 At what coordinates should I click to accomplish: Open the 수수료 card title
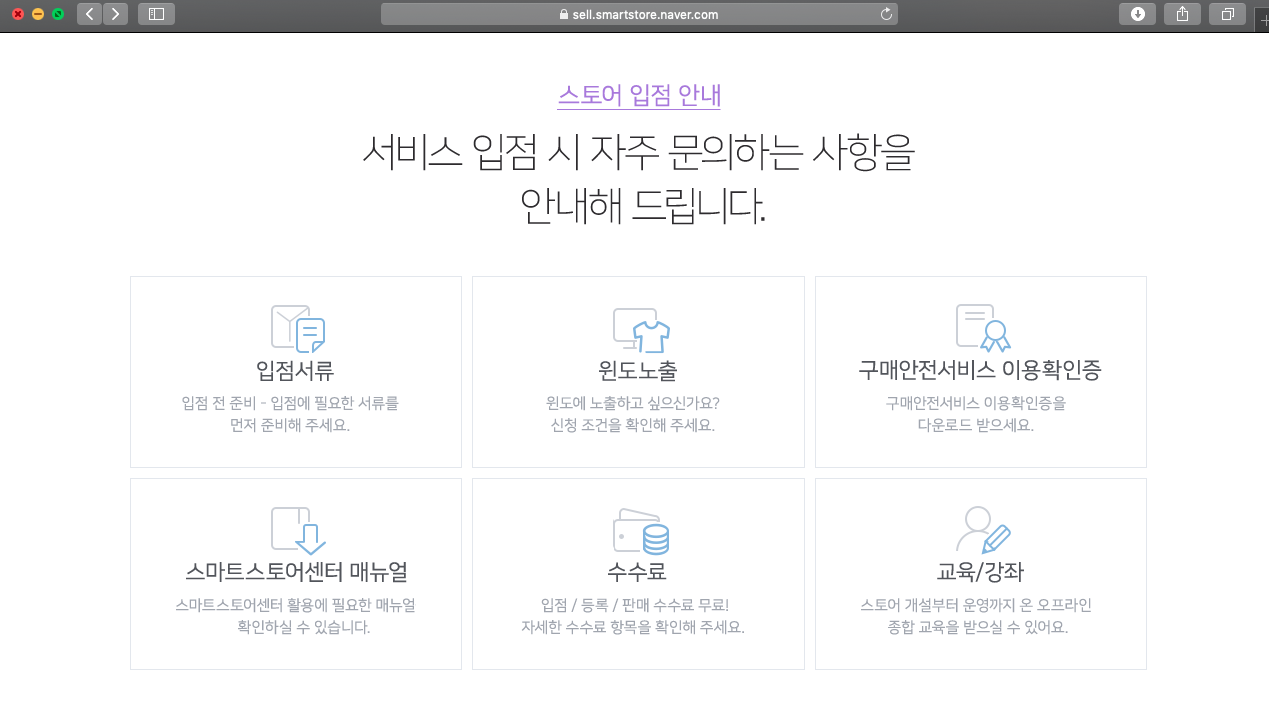pyautogui.click(x=637, y=573)
